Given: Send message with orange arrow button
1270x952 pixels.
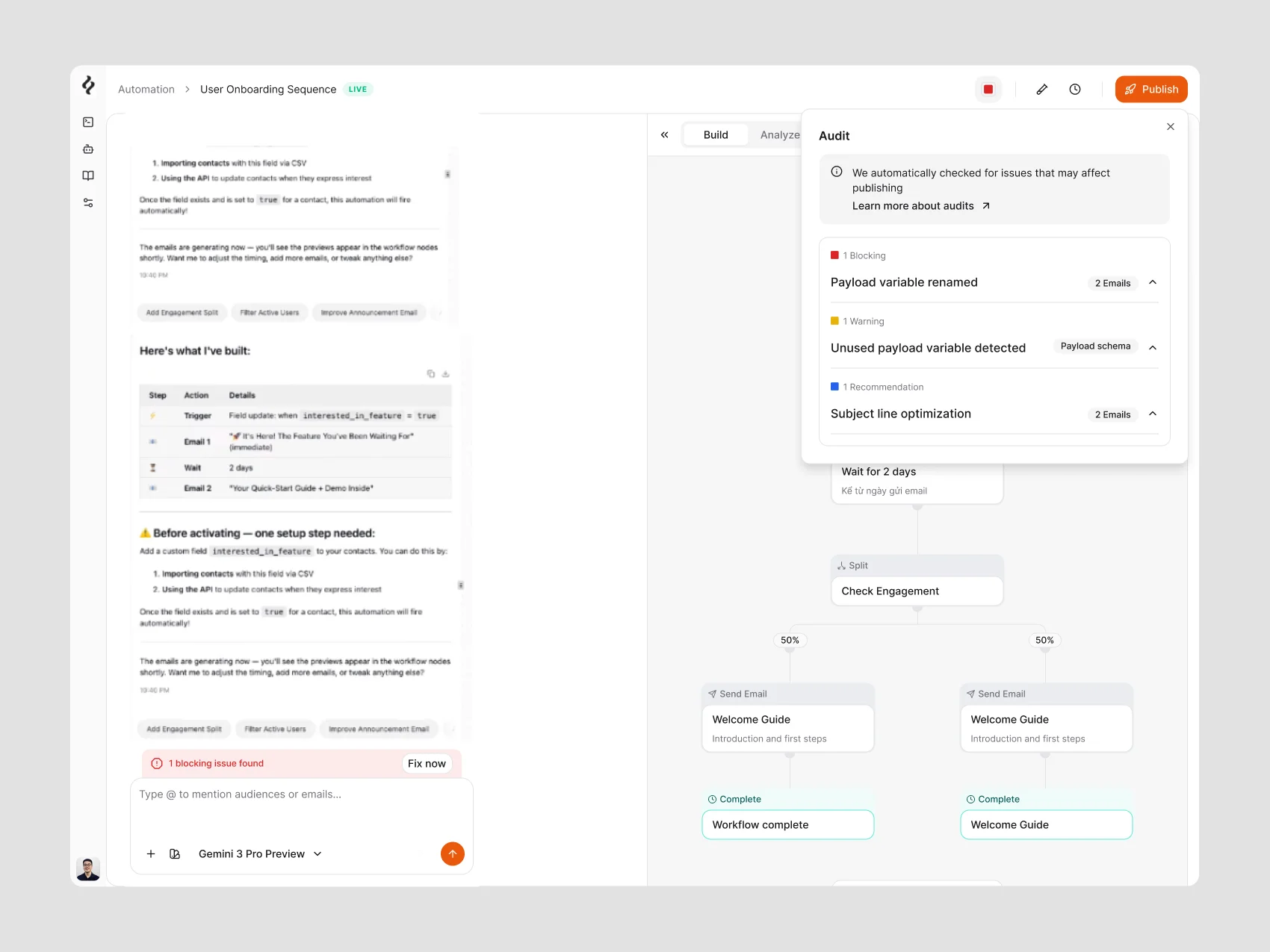Looking at the screenshot, I should coord(453,853).
